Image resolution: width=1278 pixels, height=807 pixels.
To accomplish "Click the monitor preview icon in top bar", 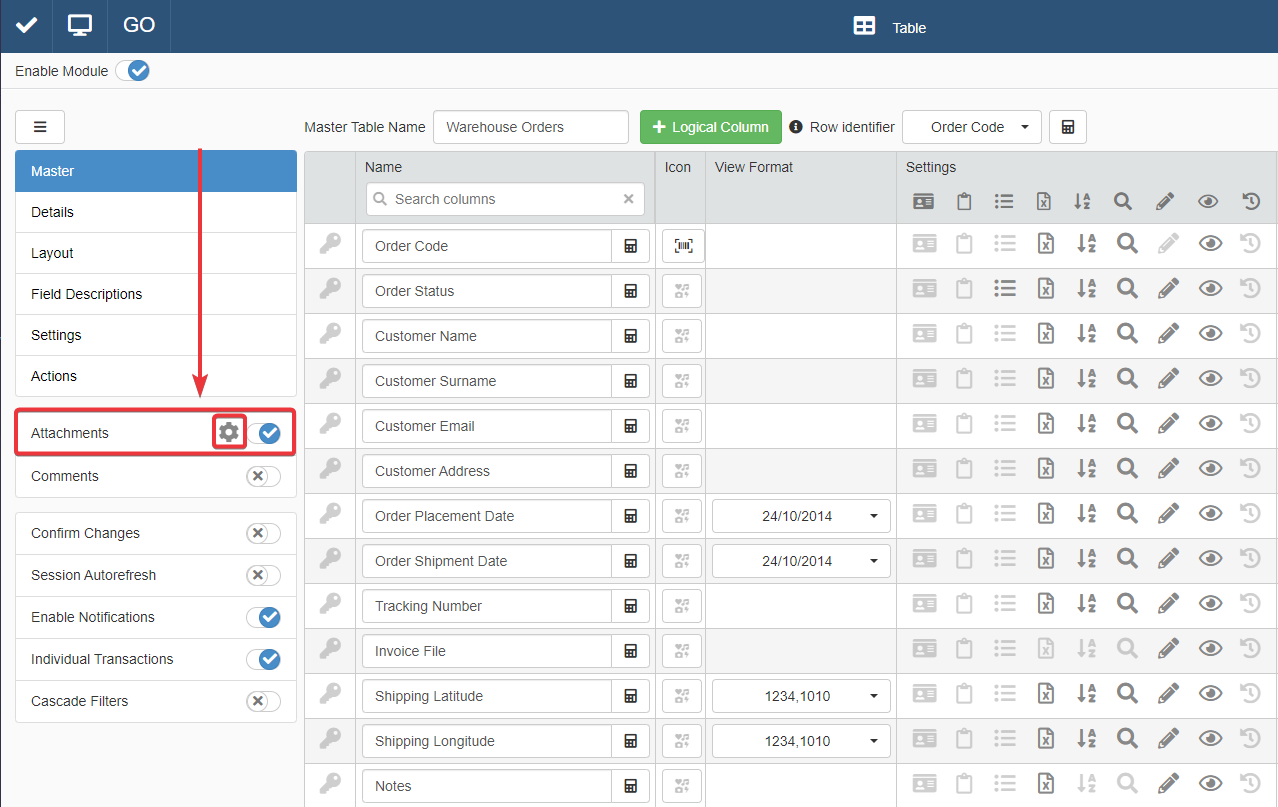I will pos(80,25).
